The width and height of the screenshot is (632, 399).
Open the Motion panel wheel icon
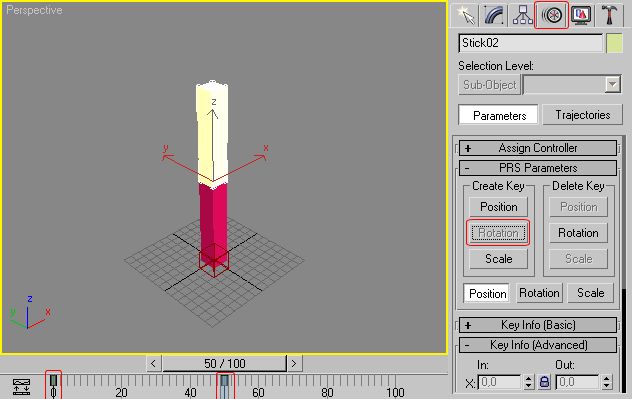551,15
